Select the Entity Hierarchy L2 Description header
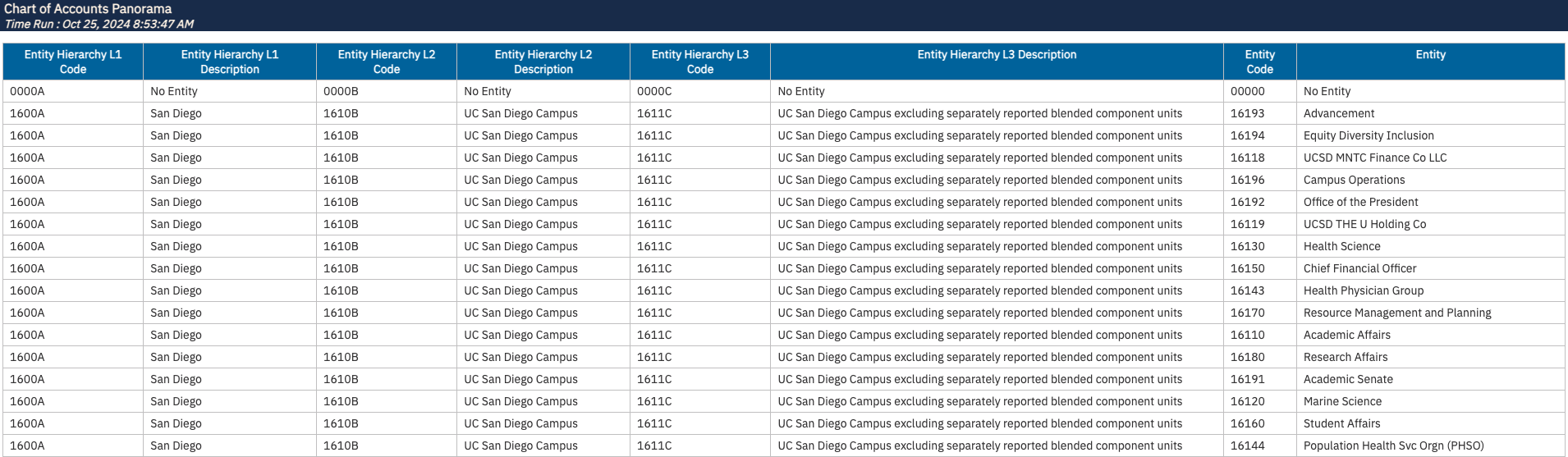Screen dimensions: 1568x457 [543, 62]
